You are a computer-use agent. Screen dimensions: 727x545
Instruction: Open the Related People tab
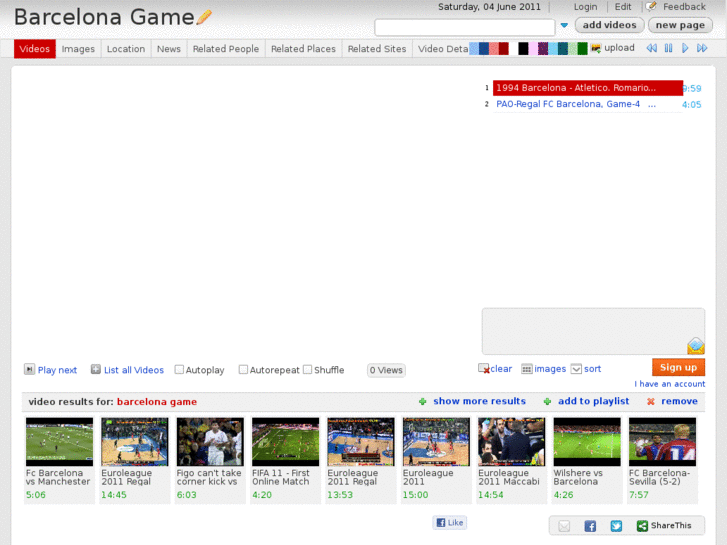[226, 49]
